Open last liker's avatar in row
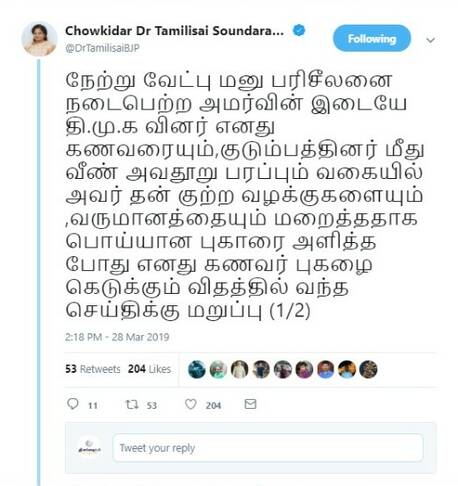The height and width of the screenshot is (486, 458). [368, 369]
